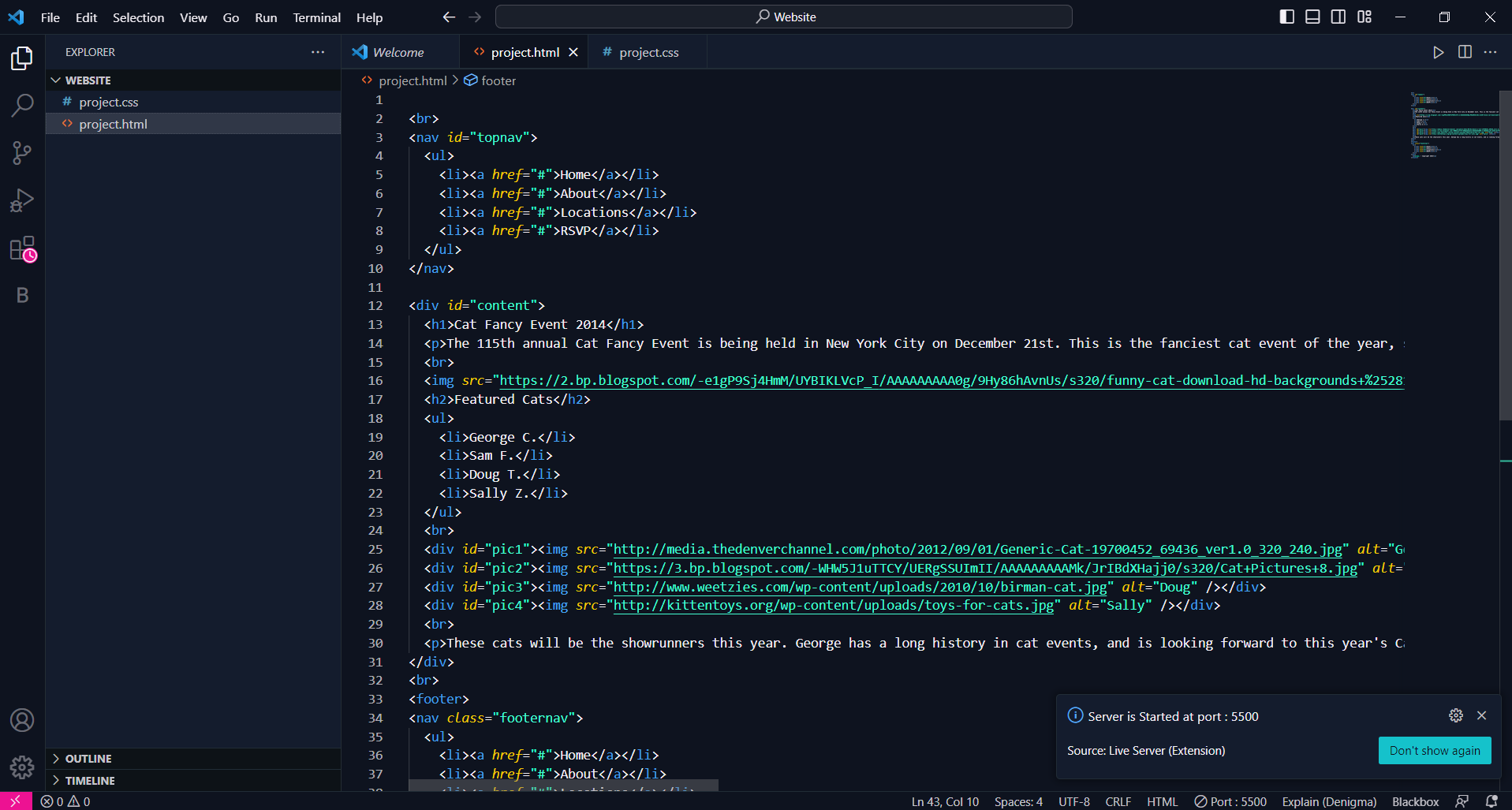Click Port : 5500 in status bar
The width and height of the screenshot is (1512, 810).
click(x=1230, y=801)
